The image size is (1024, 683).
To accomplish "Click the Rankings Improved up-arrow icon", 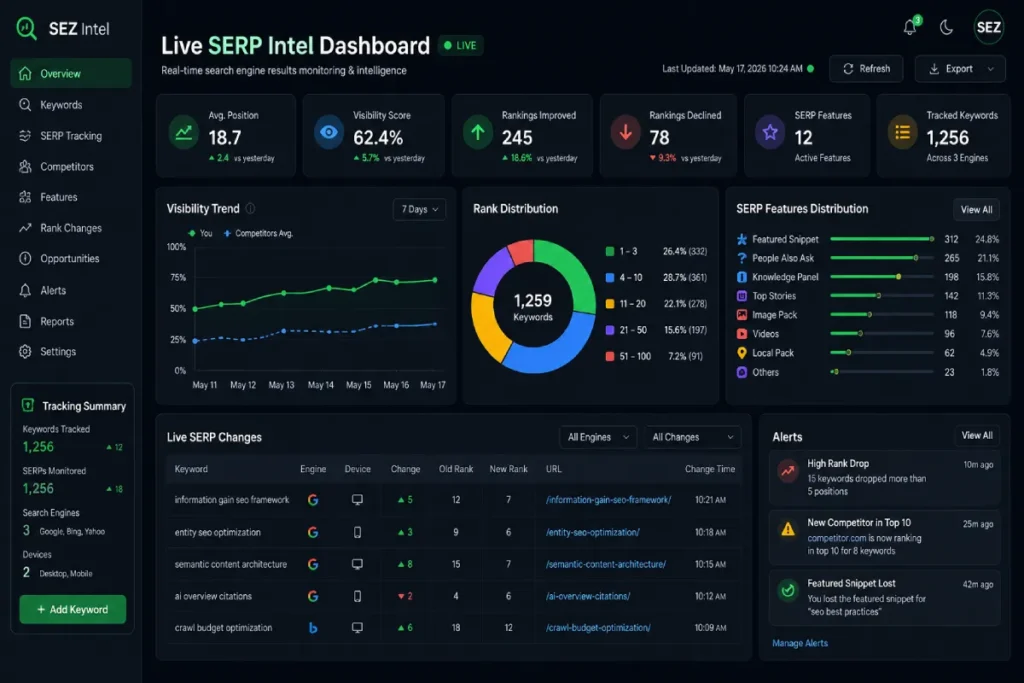I will click(478, 132).
